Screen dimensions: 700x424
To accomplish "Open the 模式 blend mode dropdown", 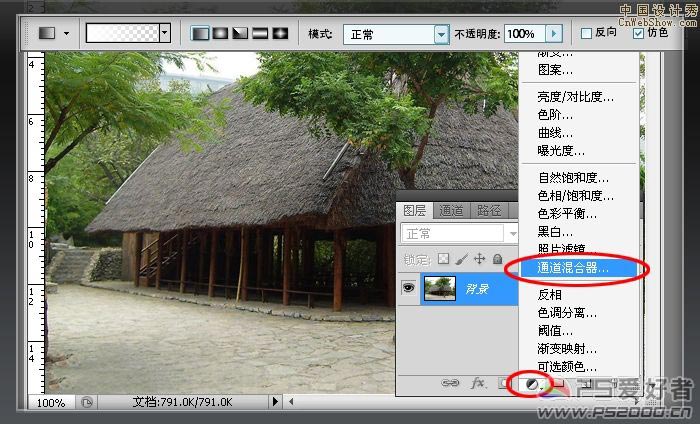I will tap(441, 34).
